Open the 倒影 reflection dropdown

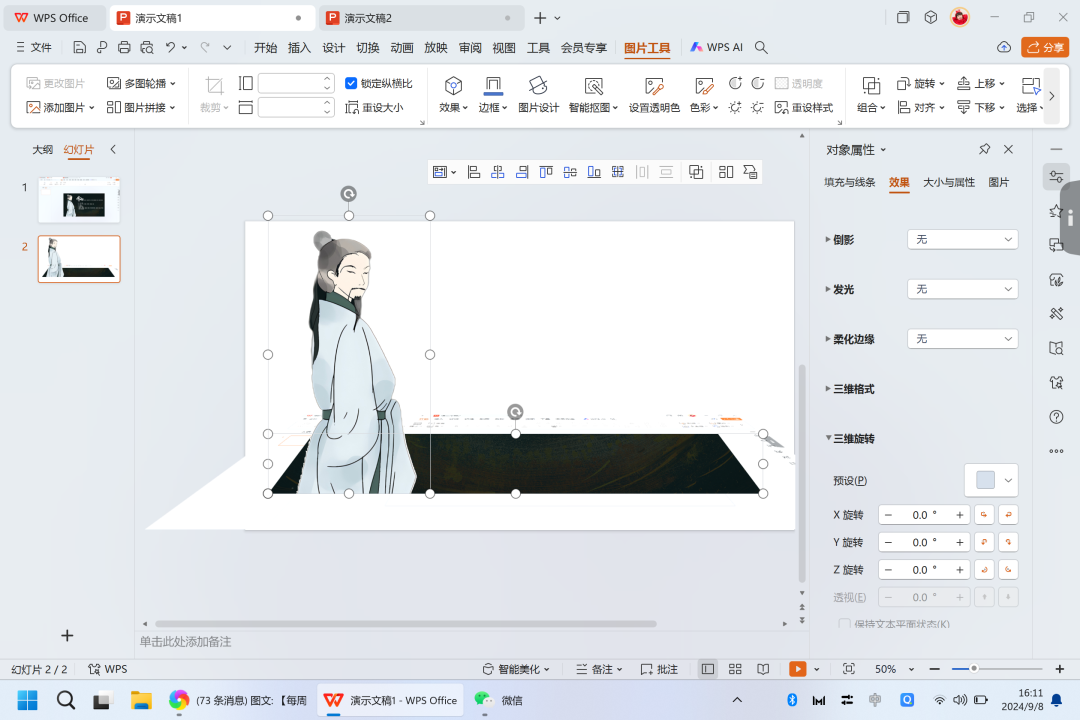[x=962, y=240]
